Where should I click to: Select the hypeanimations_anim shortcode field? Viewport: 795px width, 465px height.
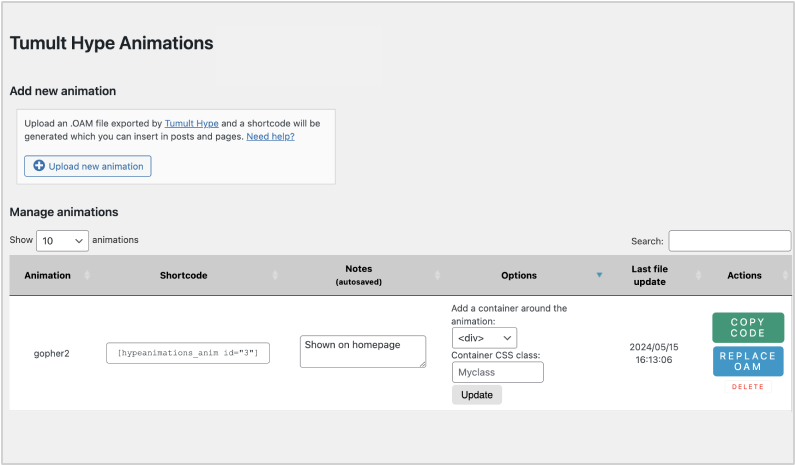pyautogui.click(x=188, y=353)
